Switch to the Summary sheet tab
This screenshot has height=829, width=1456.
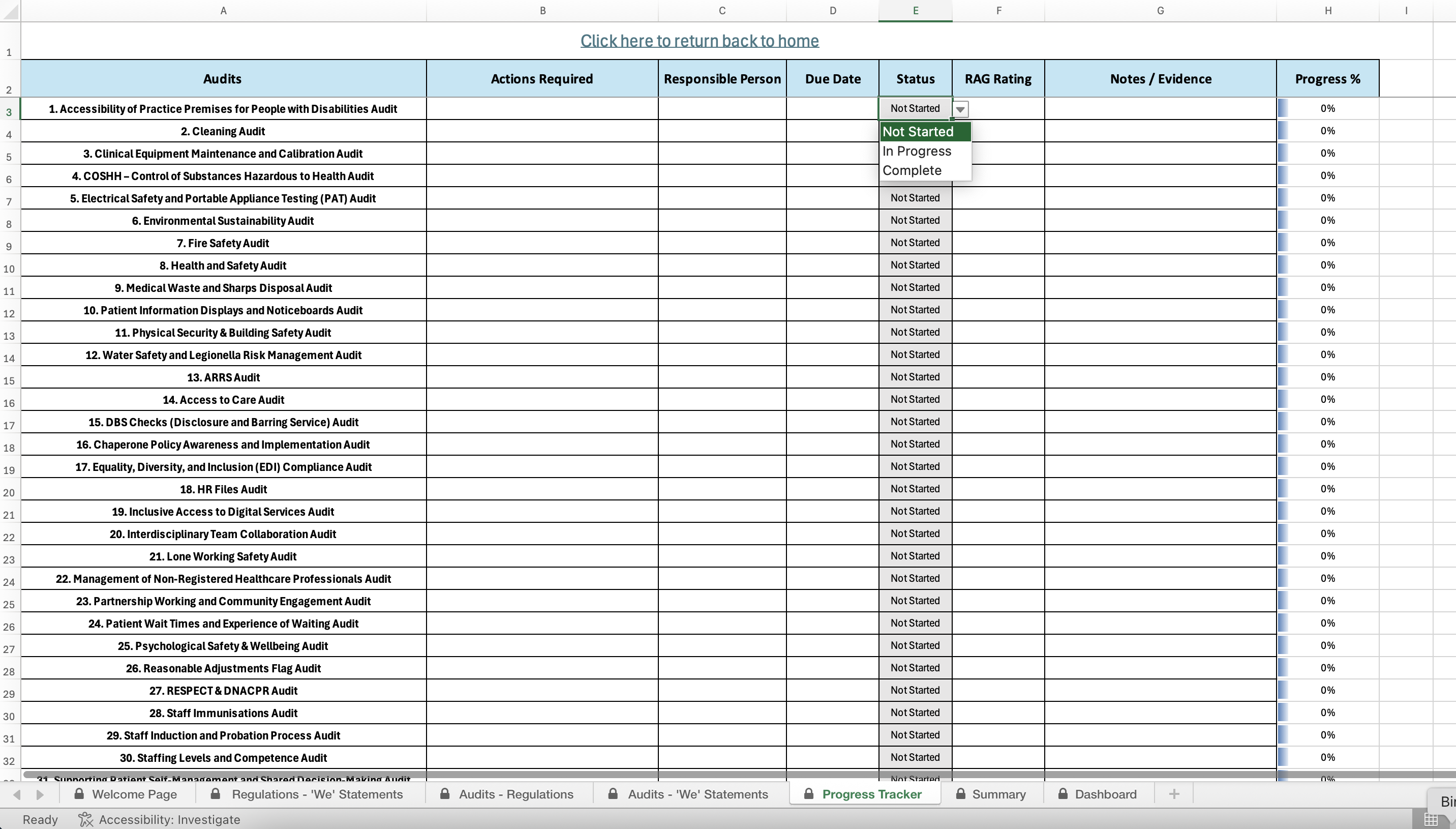[998, 794]
